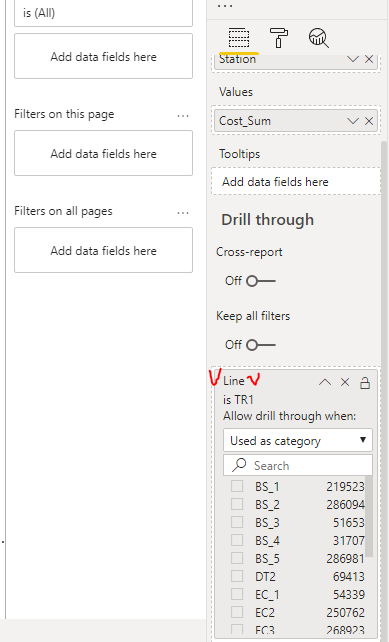Image resolution: width=389 pixels, height=642 pixels.
Task: Open the Format paint roller tab
Action: click(x=278, y=38)
